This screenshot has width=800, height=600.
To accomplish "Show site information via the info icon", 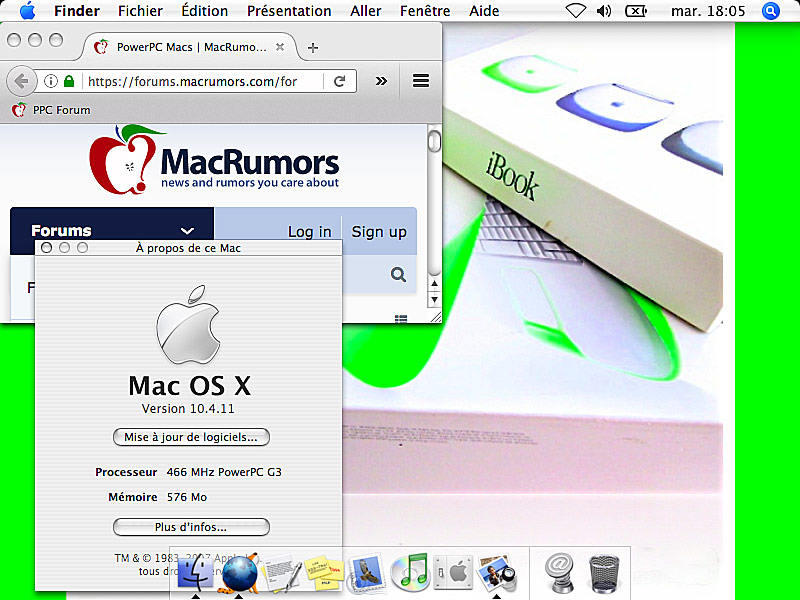I will point(51,81).
